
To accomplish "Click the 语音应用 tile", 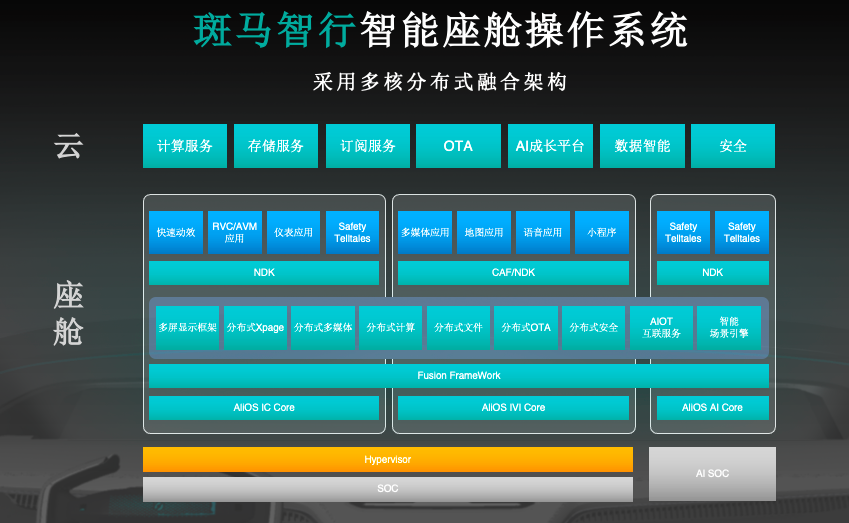I will tap(543, 232).
